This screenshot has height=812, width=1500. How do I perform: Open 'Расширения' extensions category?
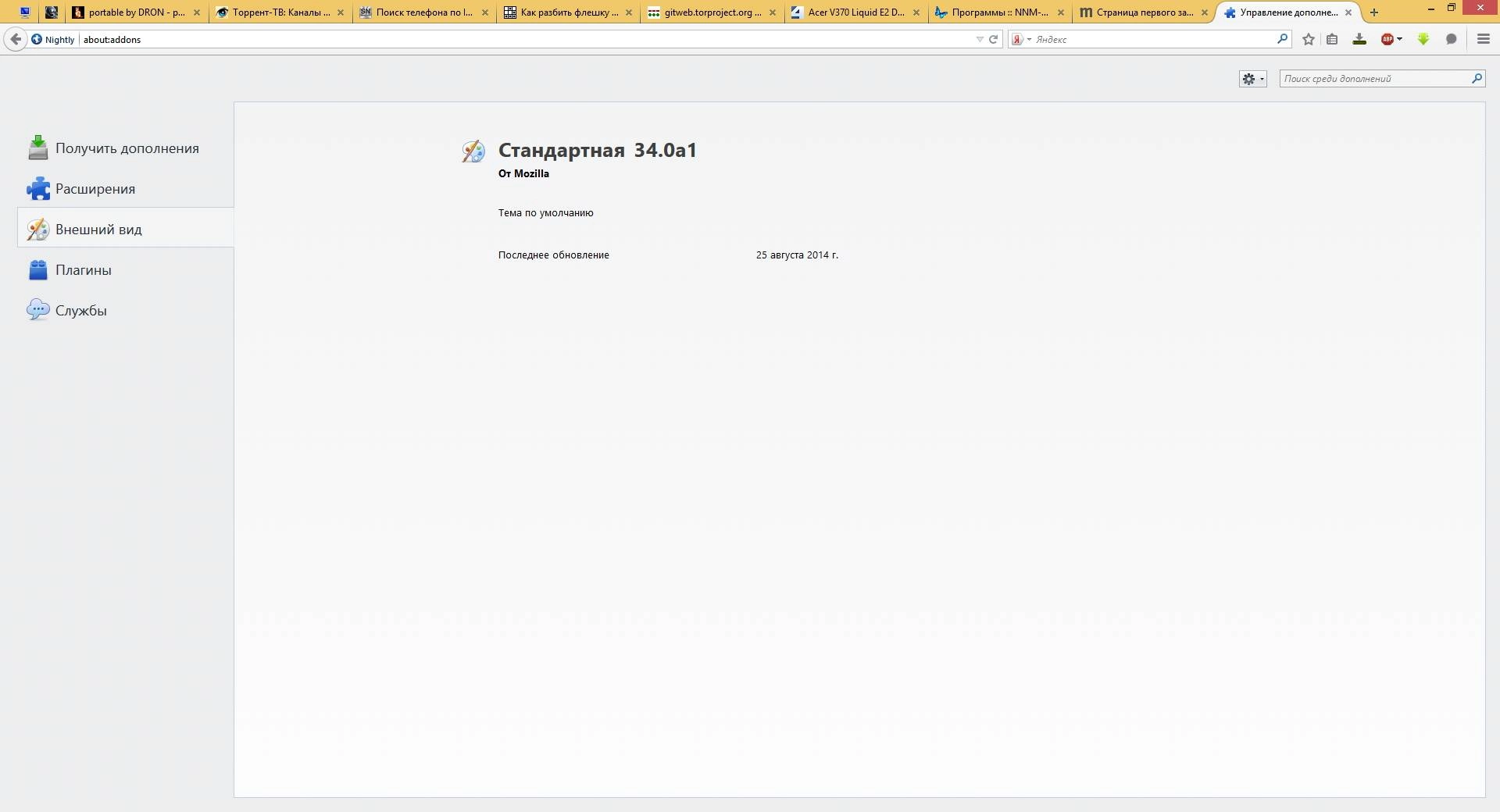tap(126, 189)
